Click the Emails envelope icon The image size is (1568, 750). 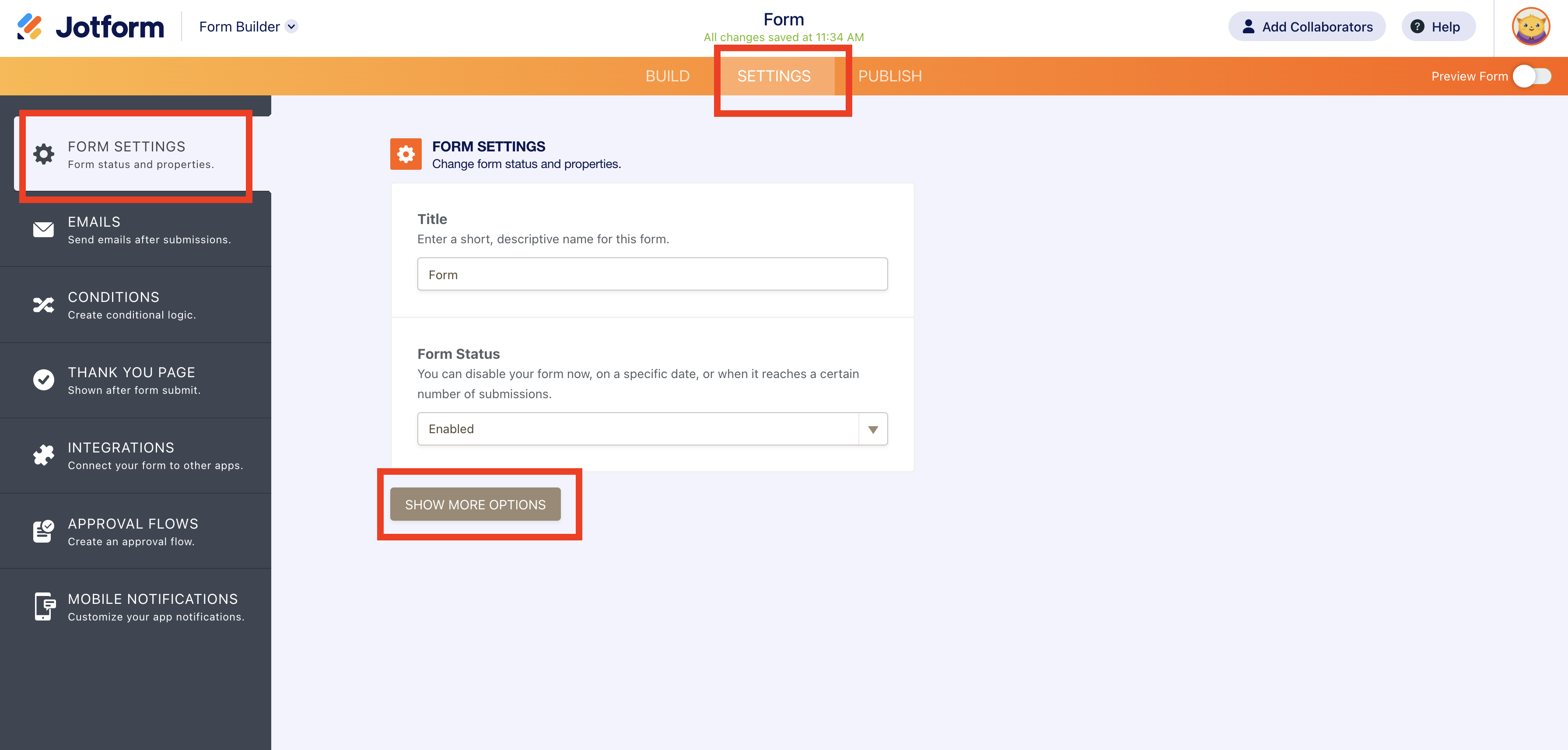coord(43,229)
